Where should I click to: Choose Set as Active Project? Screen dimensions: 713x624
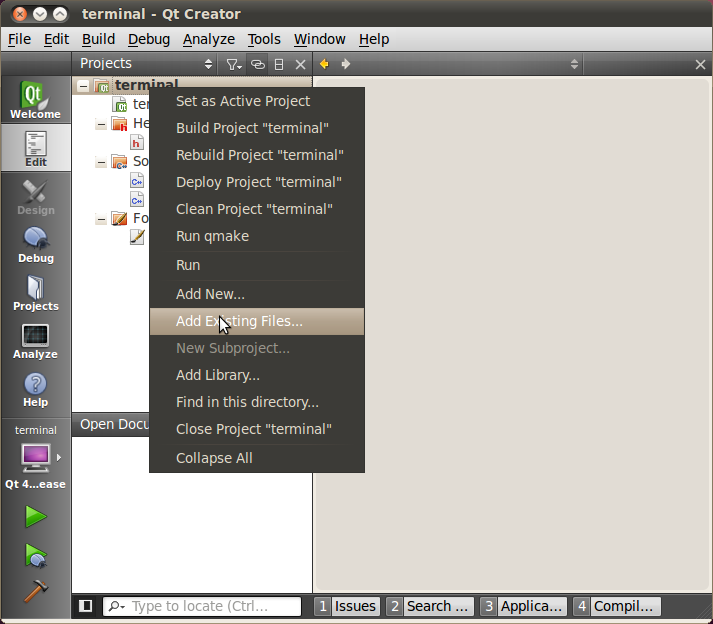(x=257, y=101)
